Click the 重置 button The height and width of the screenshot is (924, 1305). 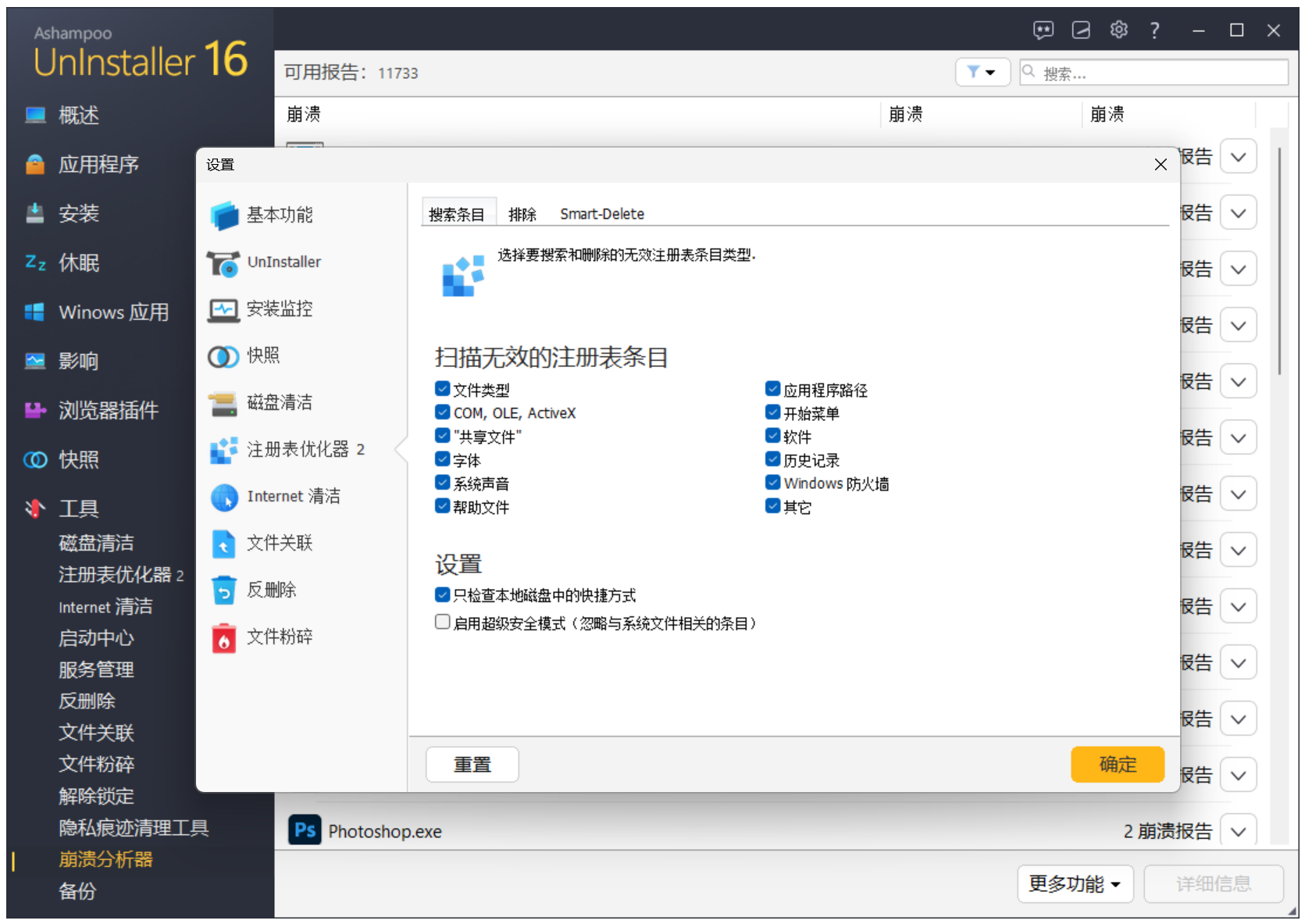coord(472,765)
